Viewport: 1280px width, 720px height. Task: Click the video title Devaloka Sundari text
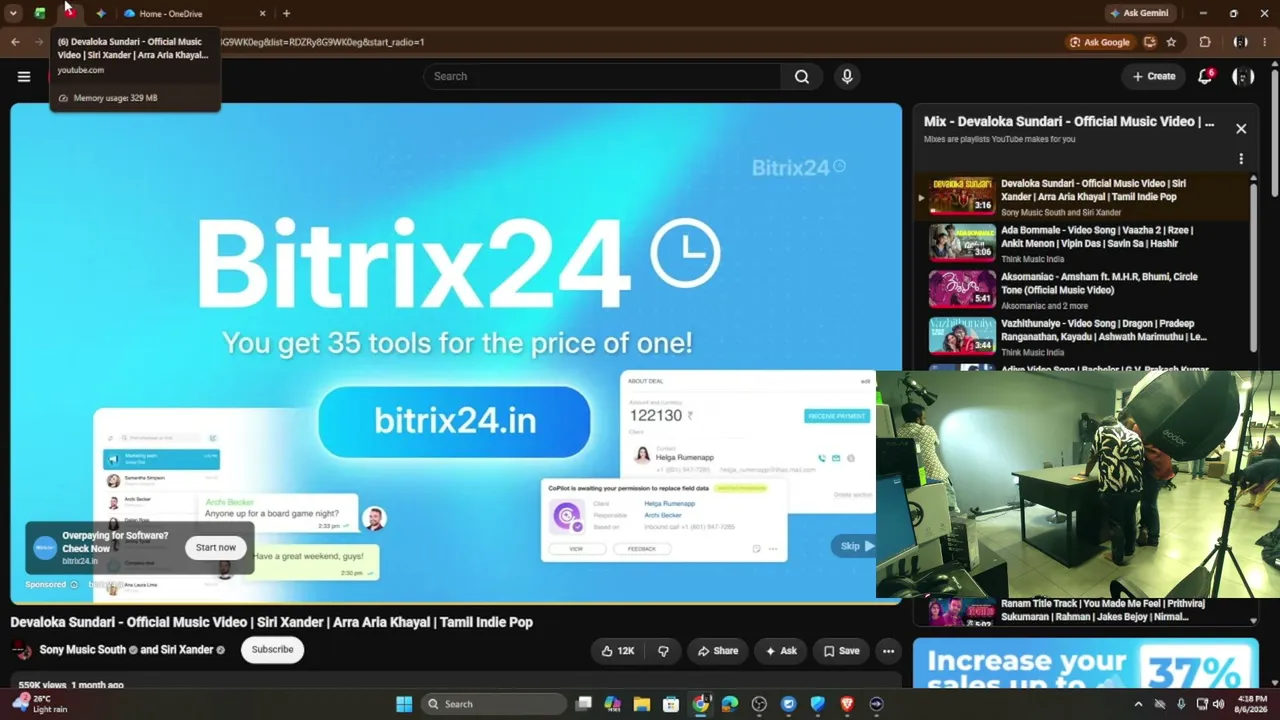[x=271, y=622]
